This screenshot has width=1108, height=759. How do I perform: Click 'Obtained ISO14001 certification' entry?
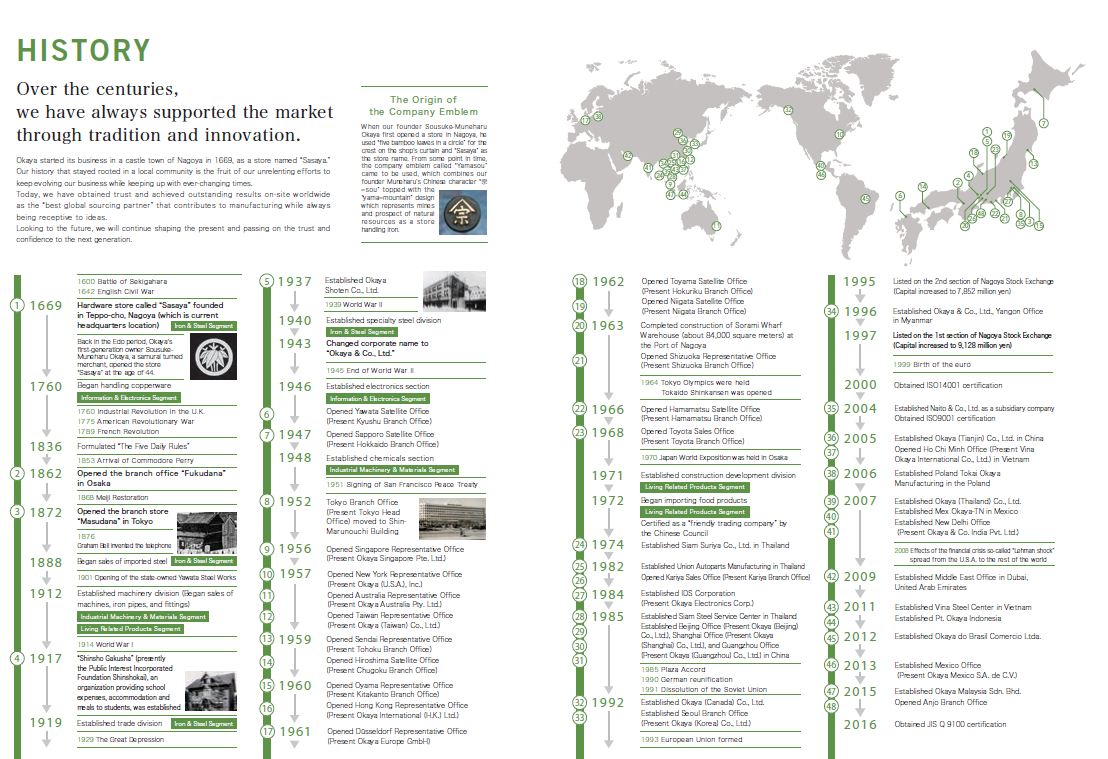tap(948, 386)
